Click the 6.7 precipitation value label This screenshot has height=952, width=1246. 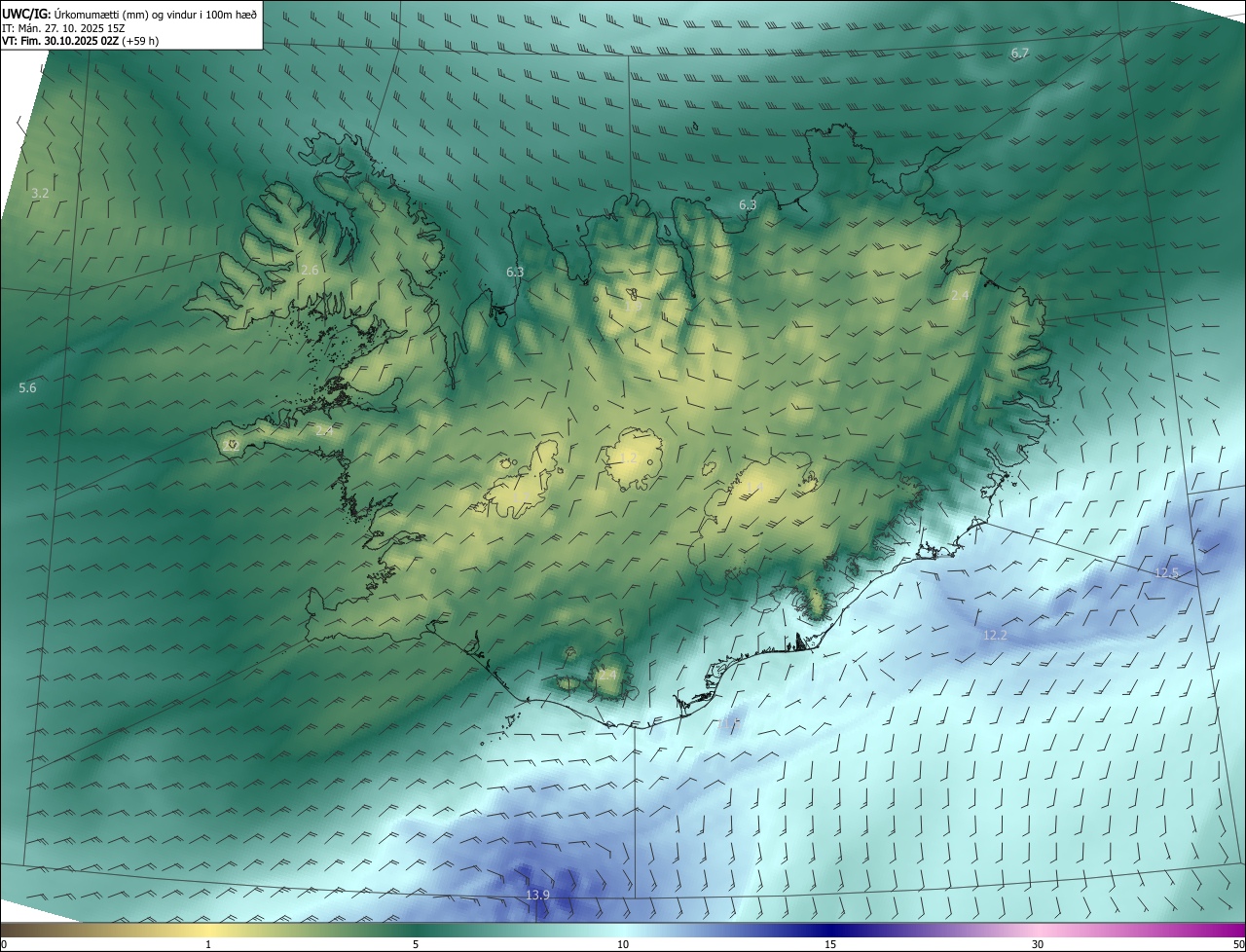(1019, 54)
